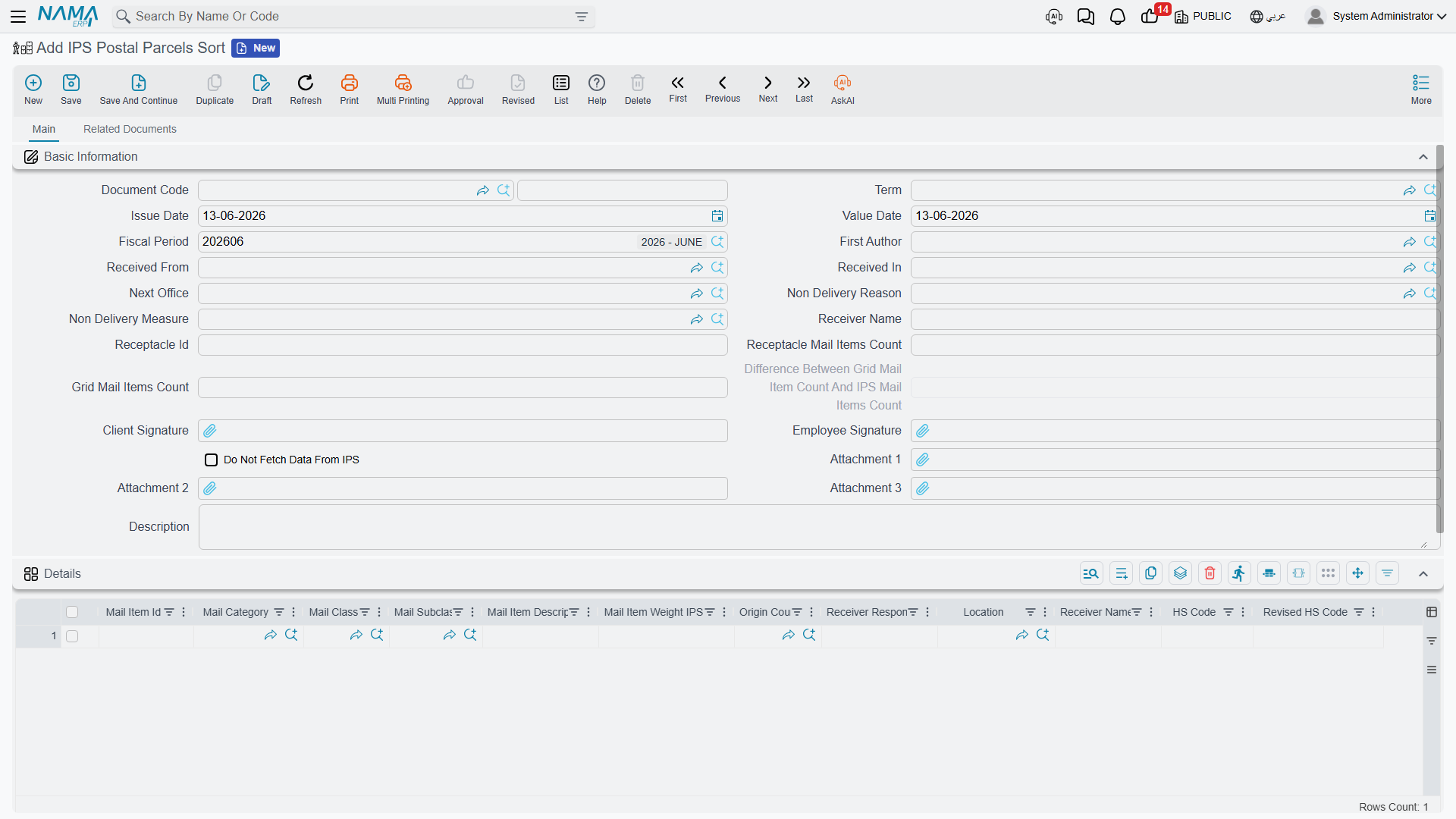Screen dimensions: 1456x819
Task: Open search filter options in search bar
Action: 582,17
